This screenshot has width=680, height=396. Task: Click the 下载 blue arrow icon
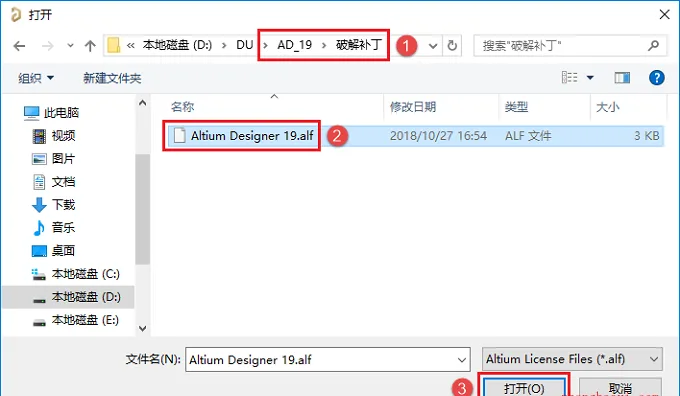(39, 205)
